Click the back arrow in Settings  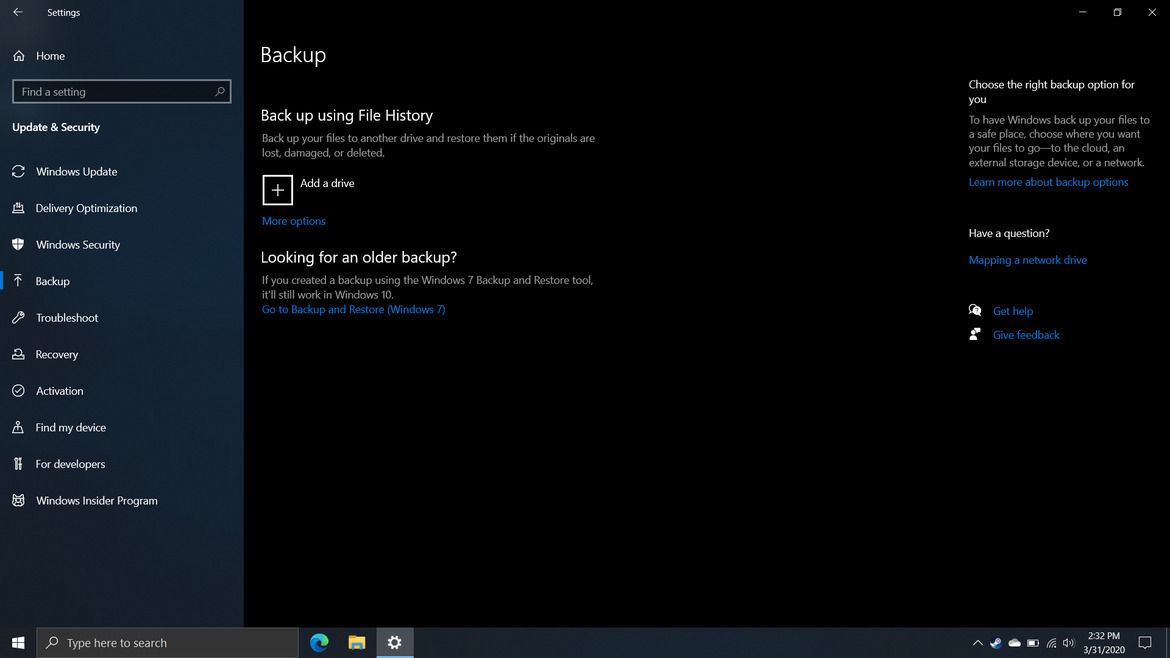tap(18, 12)
